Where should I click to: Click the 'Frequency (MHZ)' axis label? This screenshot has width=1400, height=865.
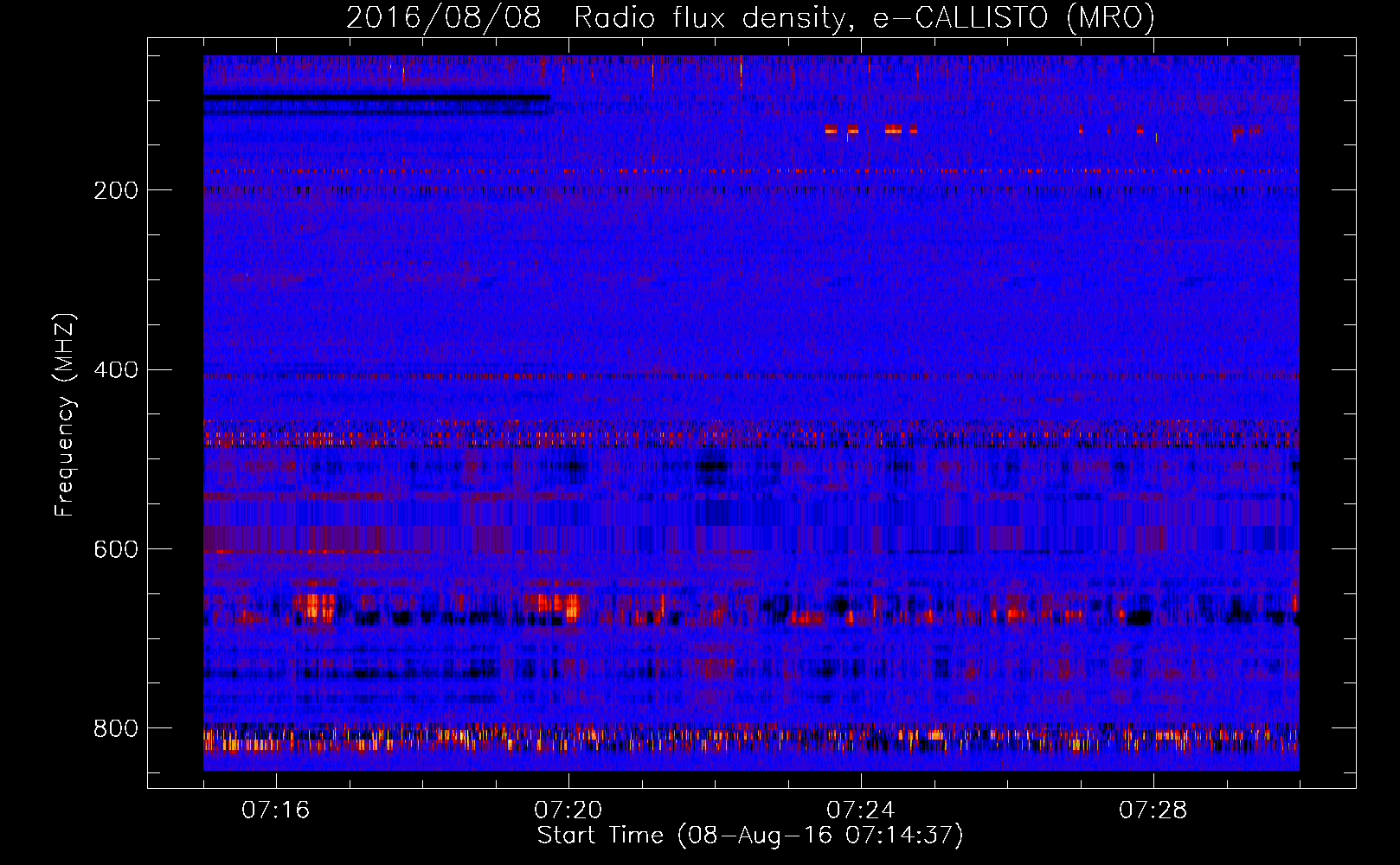pyautogui.click(x=65, y=415)
